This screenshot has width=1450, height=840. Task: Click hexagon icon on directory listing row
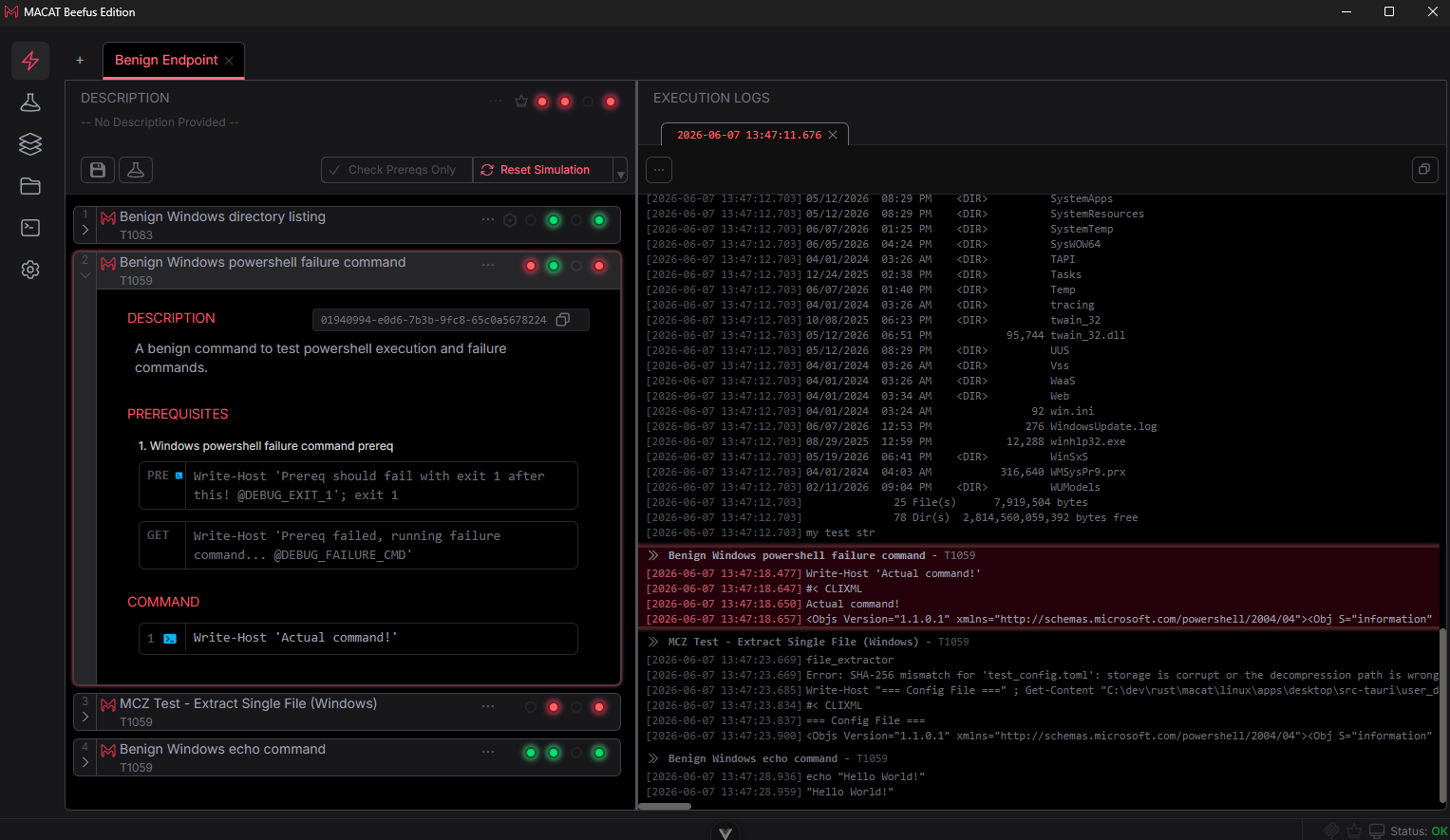point(510,220)
